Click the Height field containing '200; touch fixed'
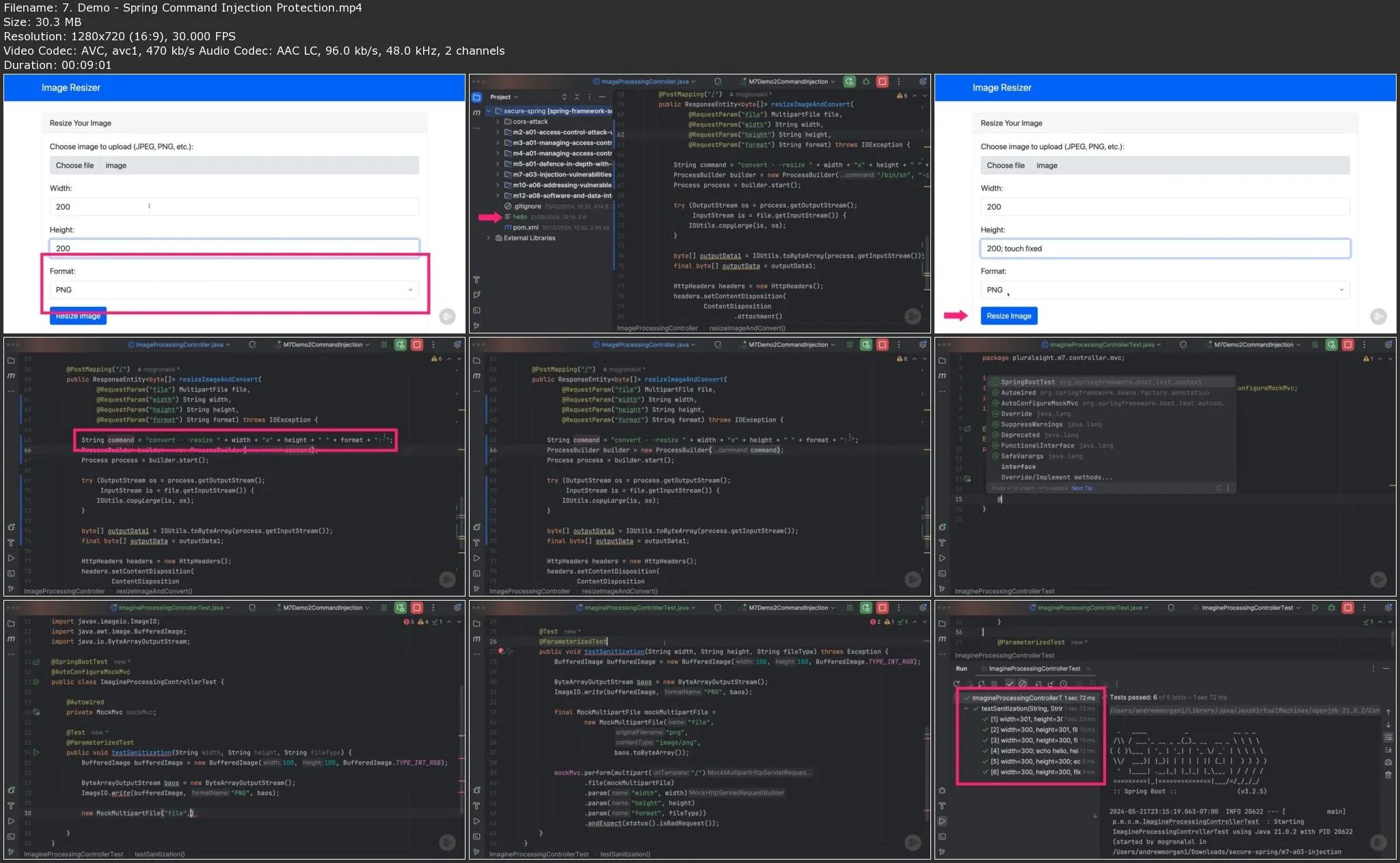 tap(1165, 248)
